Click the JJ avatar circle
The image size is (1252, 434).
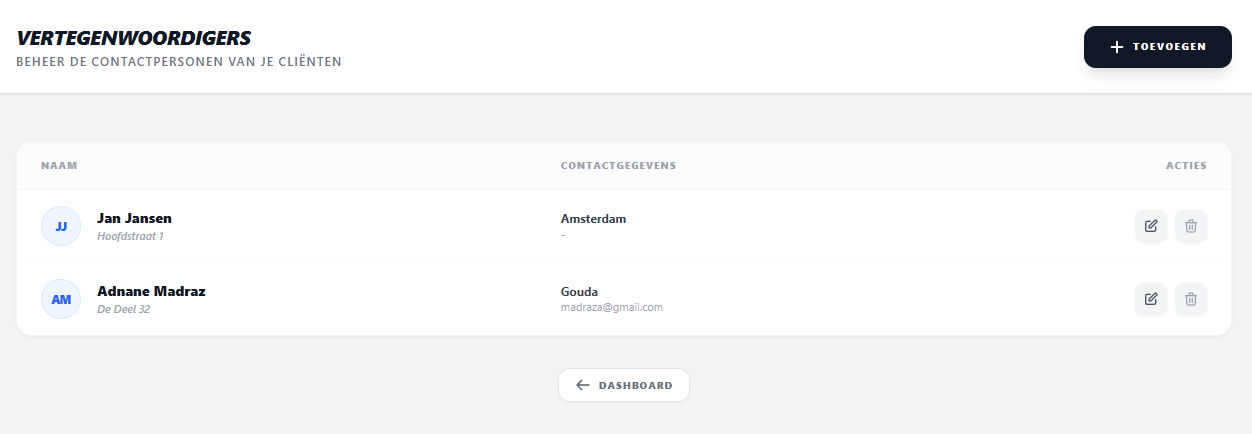tap(61, 226)
